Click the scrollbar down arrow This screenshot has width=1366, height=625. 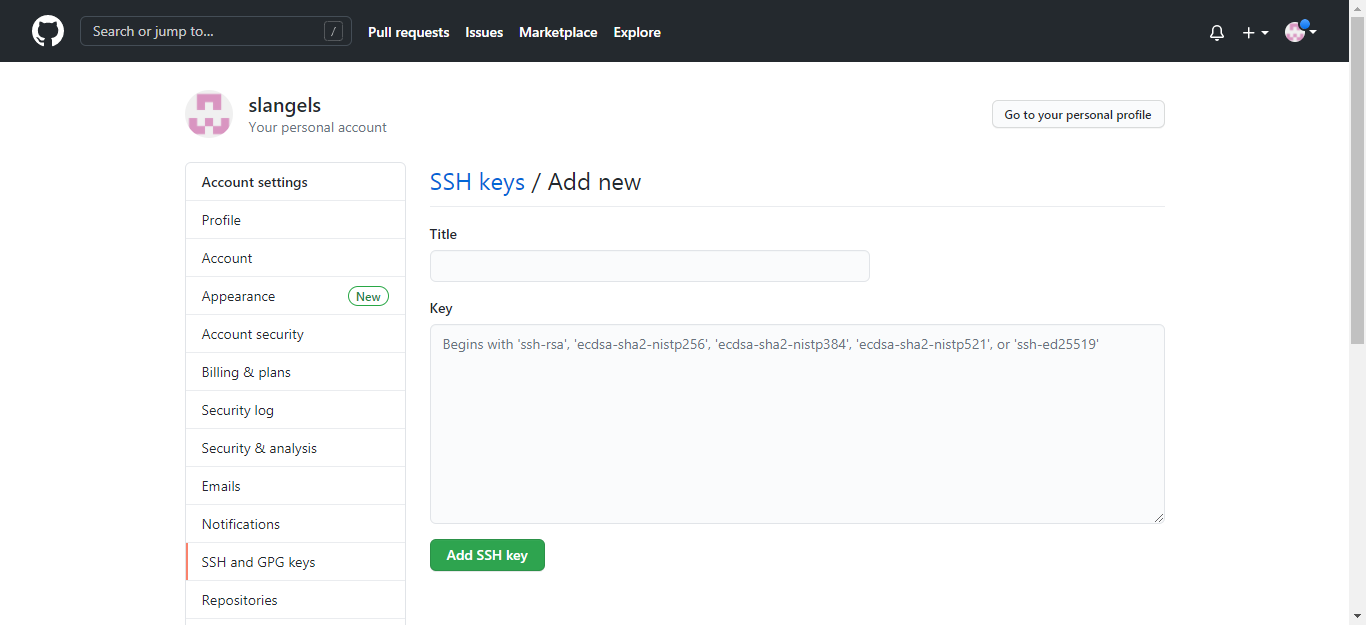click(x=1357, y=616)
